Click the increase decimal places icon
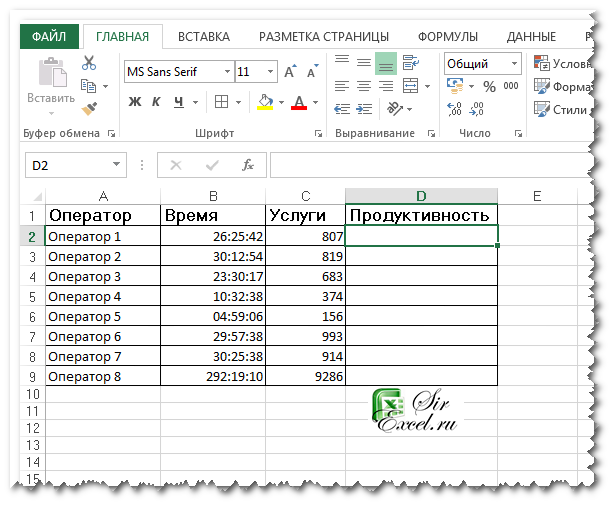 [455, 109]
